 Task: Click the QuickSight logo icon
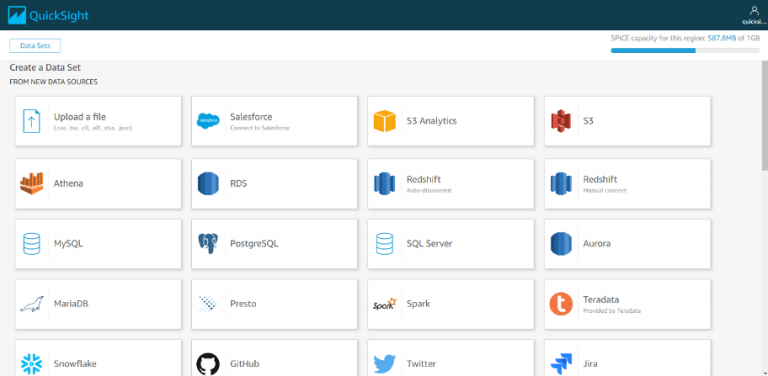[17, 15]
